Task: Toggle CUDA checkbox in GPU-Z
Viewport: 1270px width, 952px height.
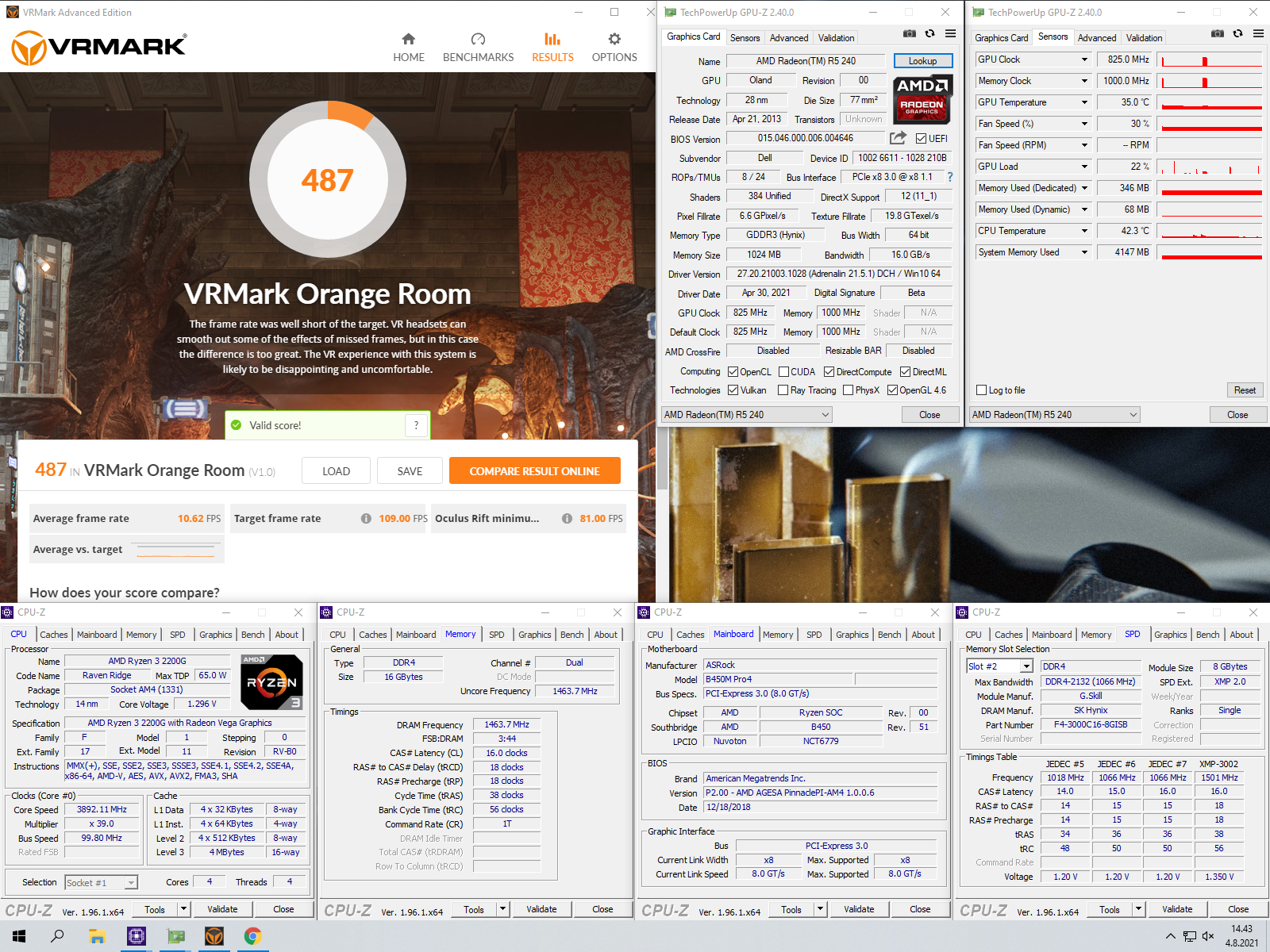Action: [783, 371]
